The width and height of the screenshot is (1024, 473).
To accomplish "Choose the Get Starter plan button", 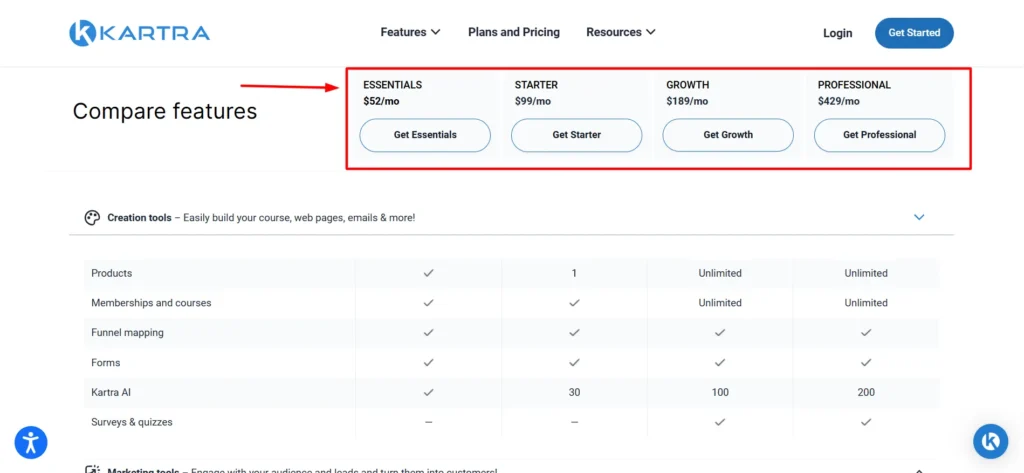I will (577, 135).
